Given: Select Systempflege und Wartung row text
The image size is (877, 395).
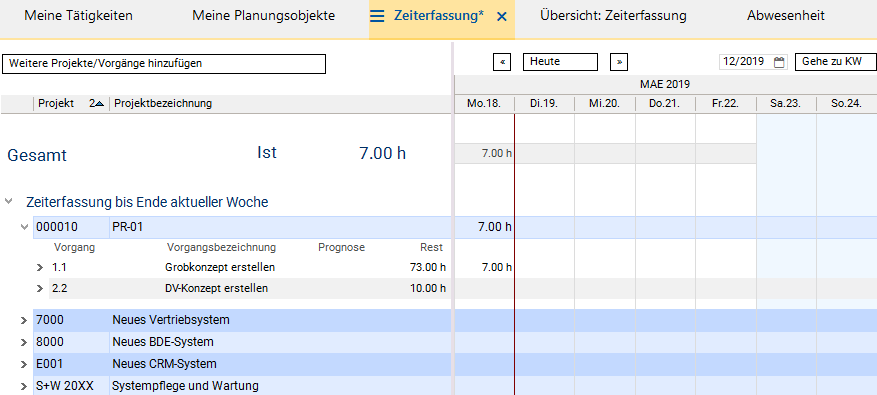Looking at the screenshot, I should [185, 386].
